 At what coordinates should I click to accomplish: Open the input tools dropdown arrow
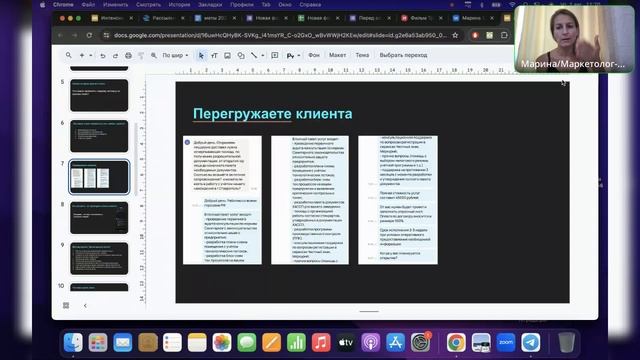[299, 56]
